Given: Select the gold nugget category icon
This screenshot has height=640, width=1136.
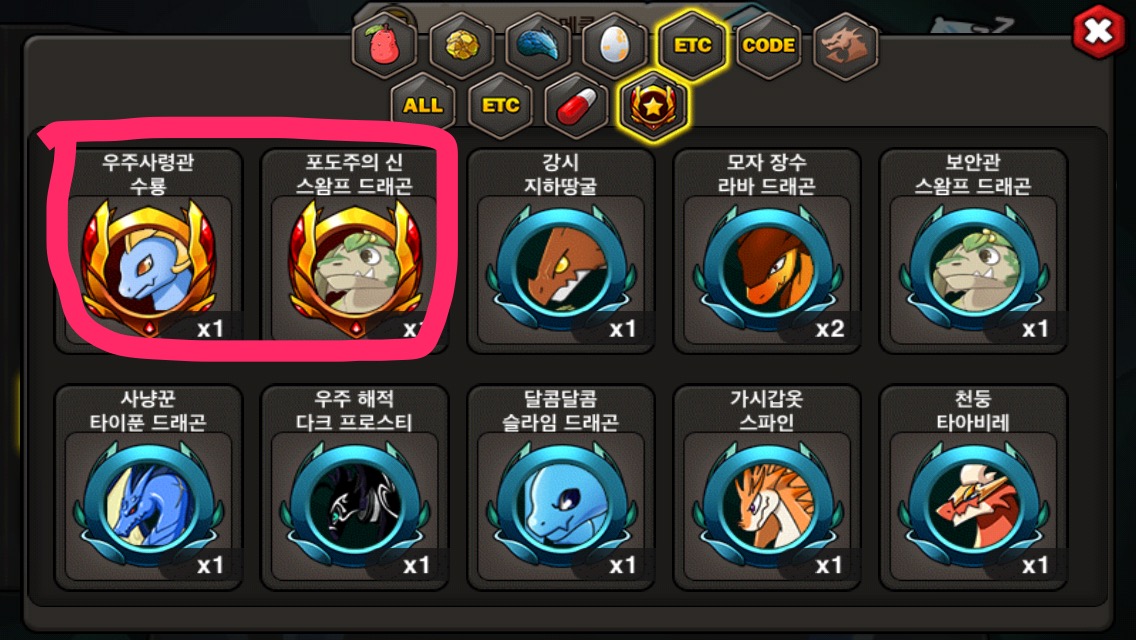Looking at the screenshot, I should 462,45.
